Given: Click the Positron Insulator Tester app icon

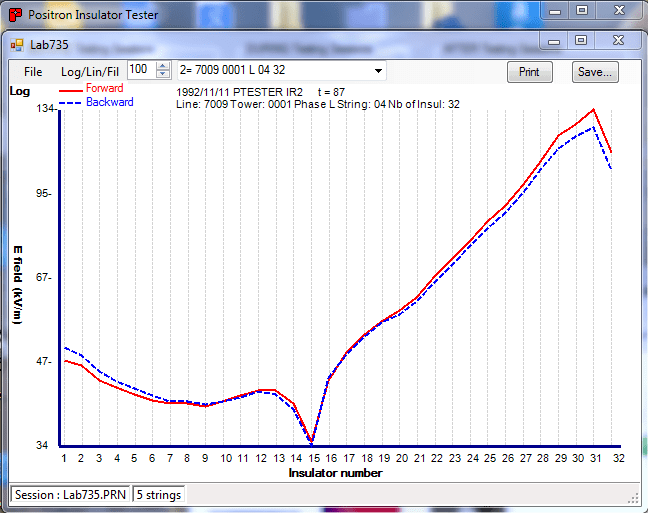Looking at the screenshot, I should [x=15, y=14].
